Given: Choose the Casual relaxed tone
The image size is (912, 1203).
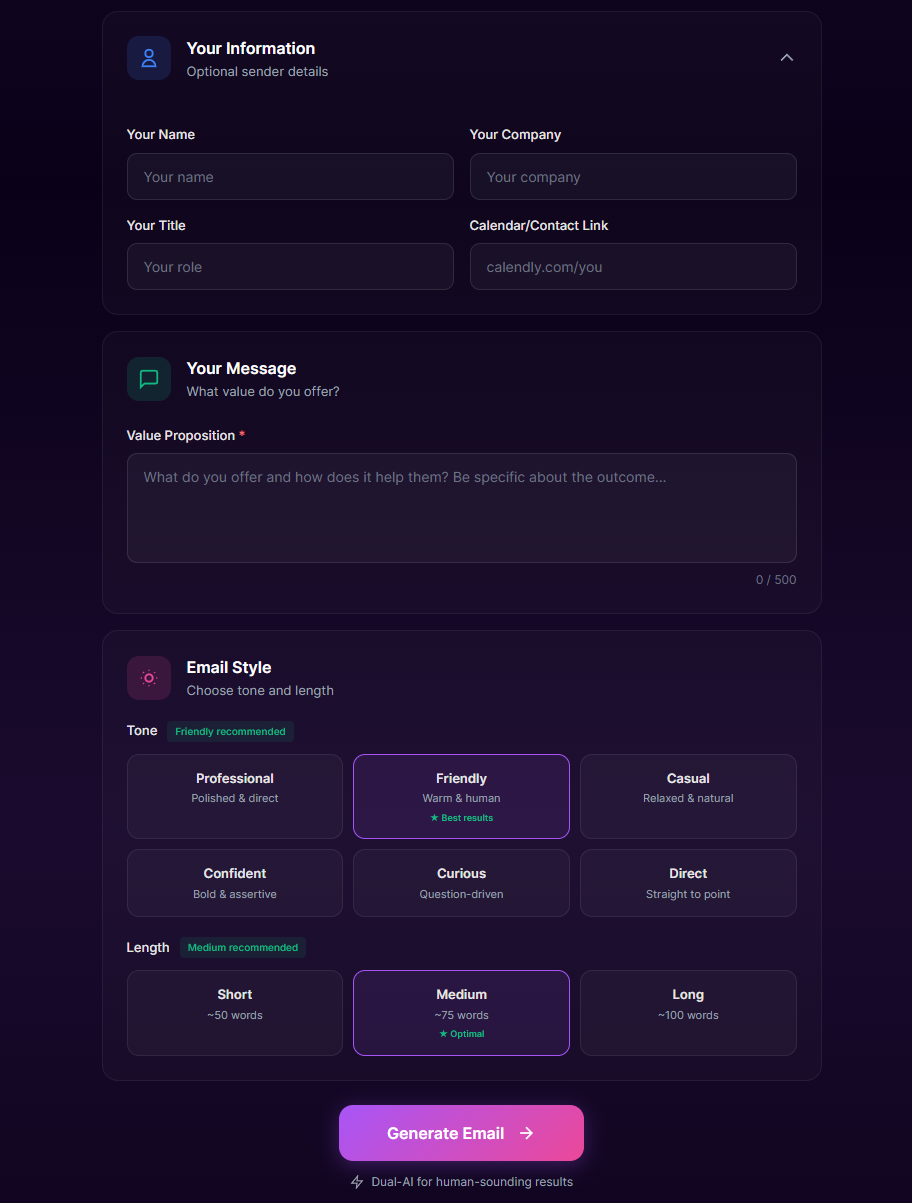Looking at the screenshot, I should [x=688, y=796].
